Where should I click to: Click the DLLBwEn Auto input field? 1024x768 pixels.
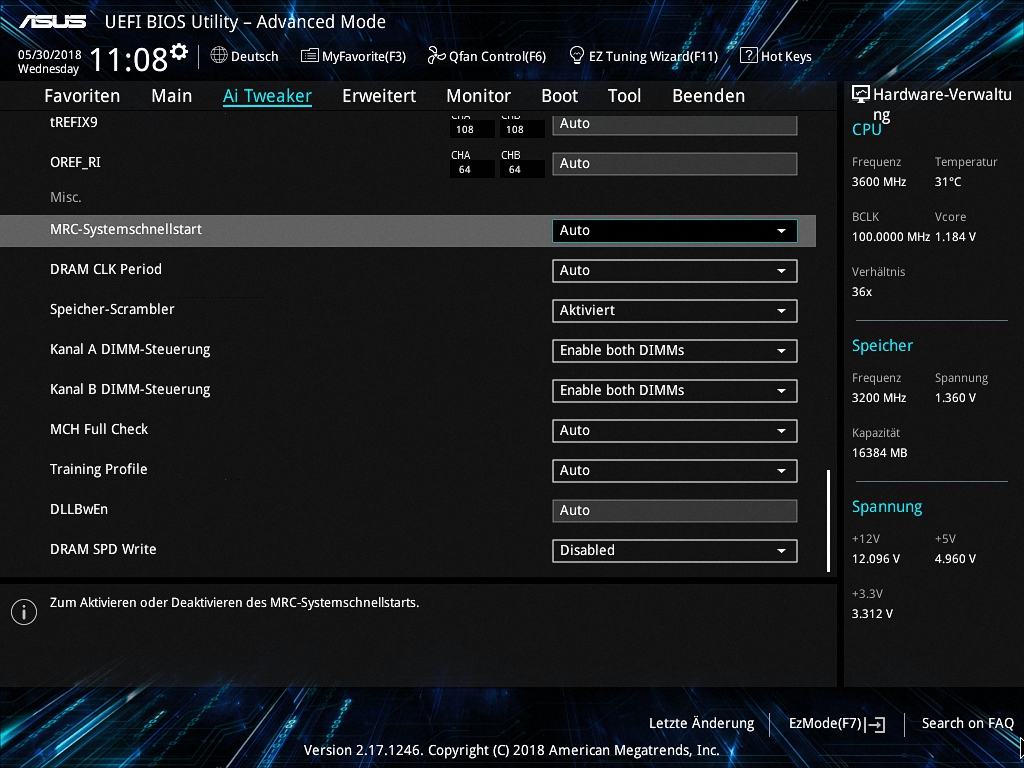point(675,511)
